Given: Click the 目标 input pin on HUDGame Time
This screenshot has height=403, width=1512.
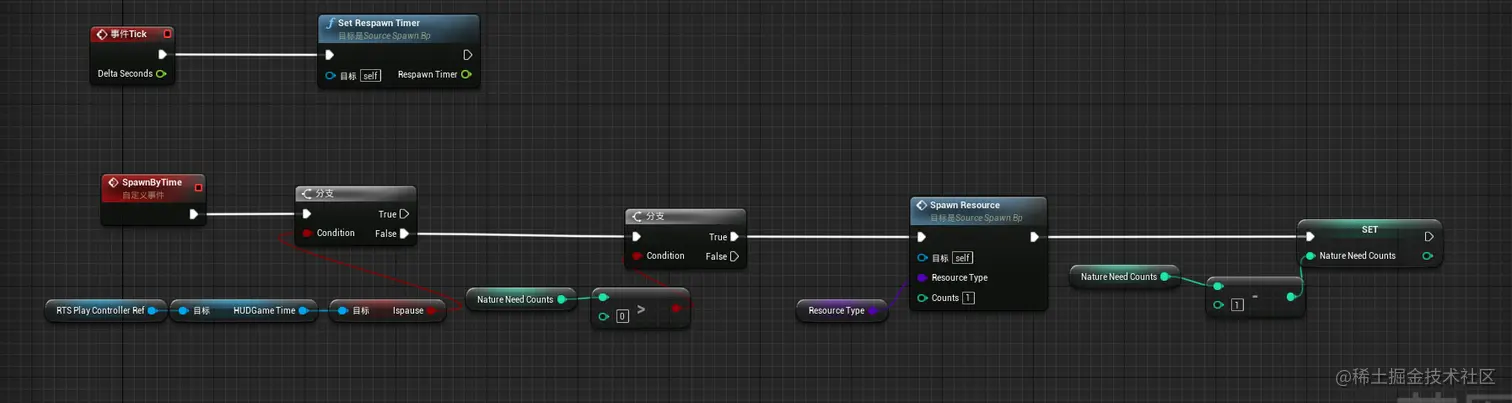Looking at the screenshot, I should pos(183,310).
